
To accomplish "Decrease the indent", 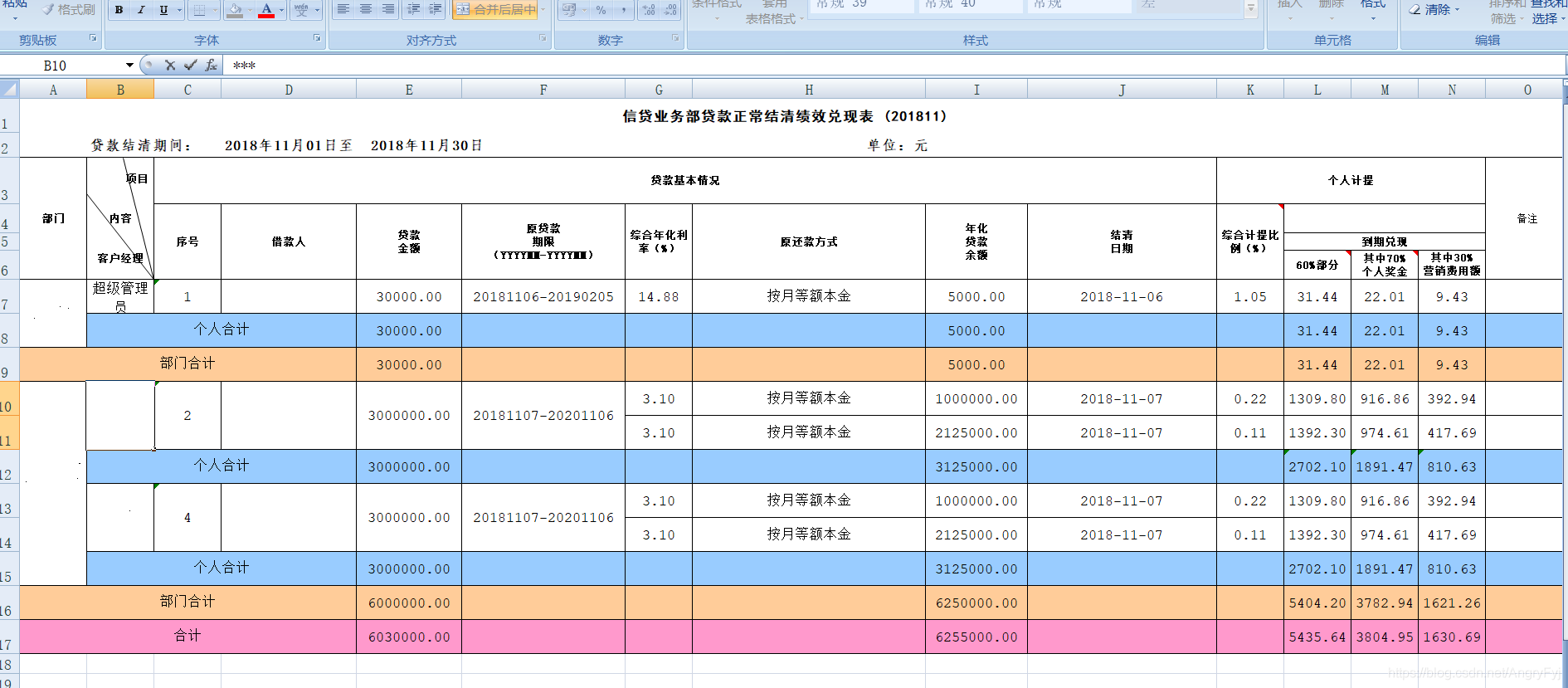I will (413, 9).
